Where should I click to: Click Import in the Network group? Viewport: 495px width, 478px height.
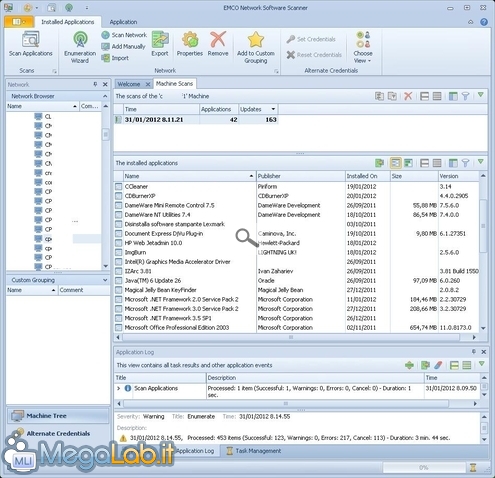point(115,58)
